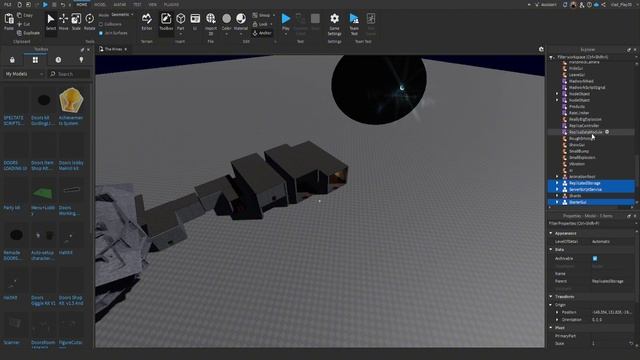
Task: Open Import 3D file tool
Action: (211, 23)
